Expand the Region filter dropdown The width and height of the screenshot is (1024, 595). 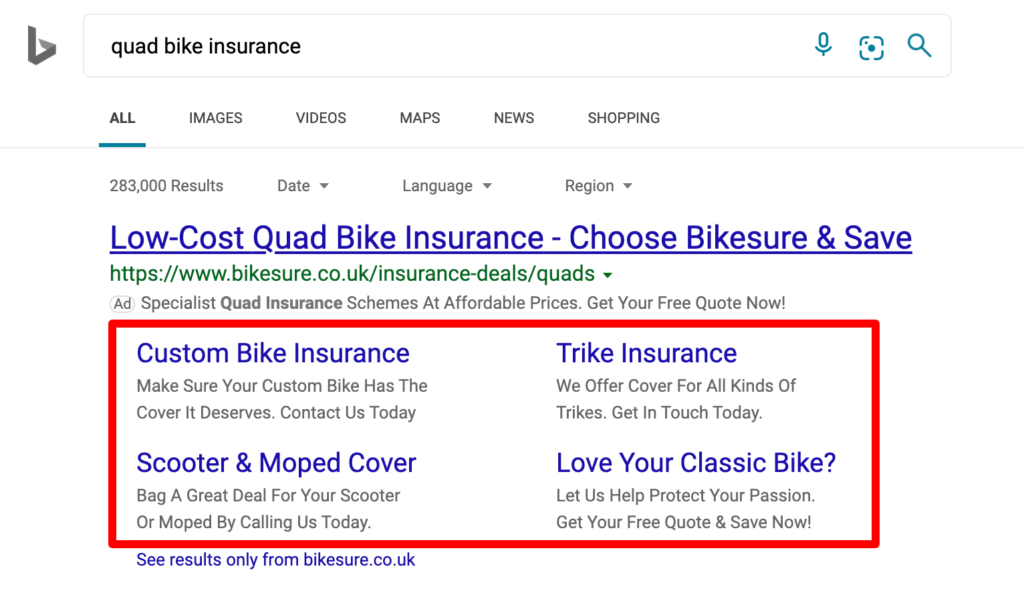[598, 186]
